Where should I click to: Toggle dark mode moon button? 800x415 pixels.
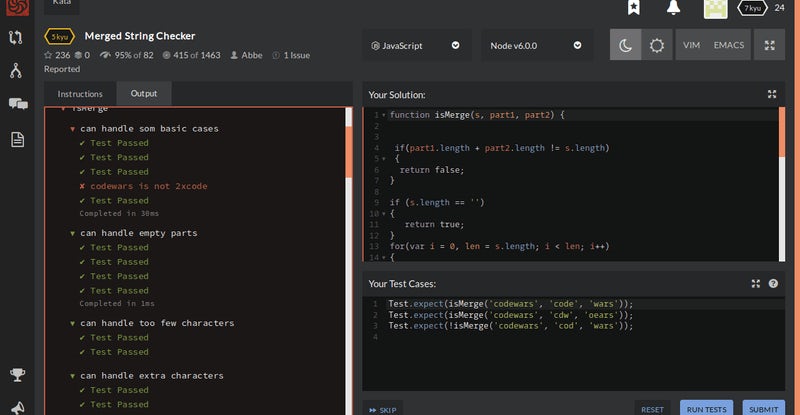[x=625, y=45]
